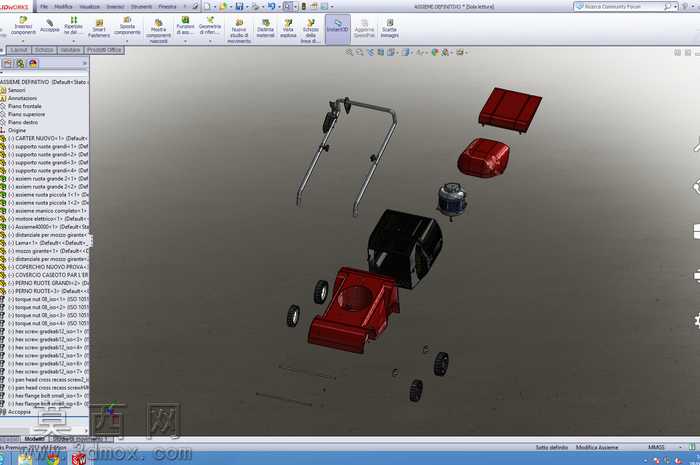700x465 pixels.
Task: Select Piano frontale in tree
Action: pyautogui.click(x=25, y=106)
